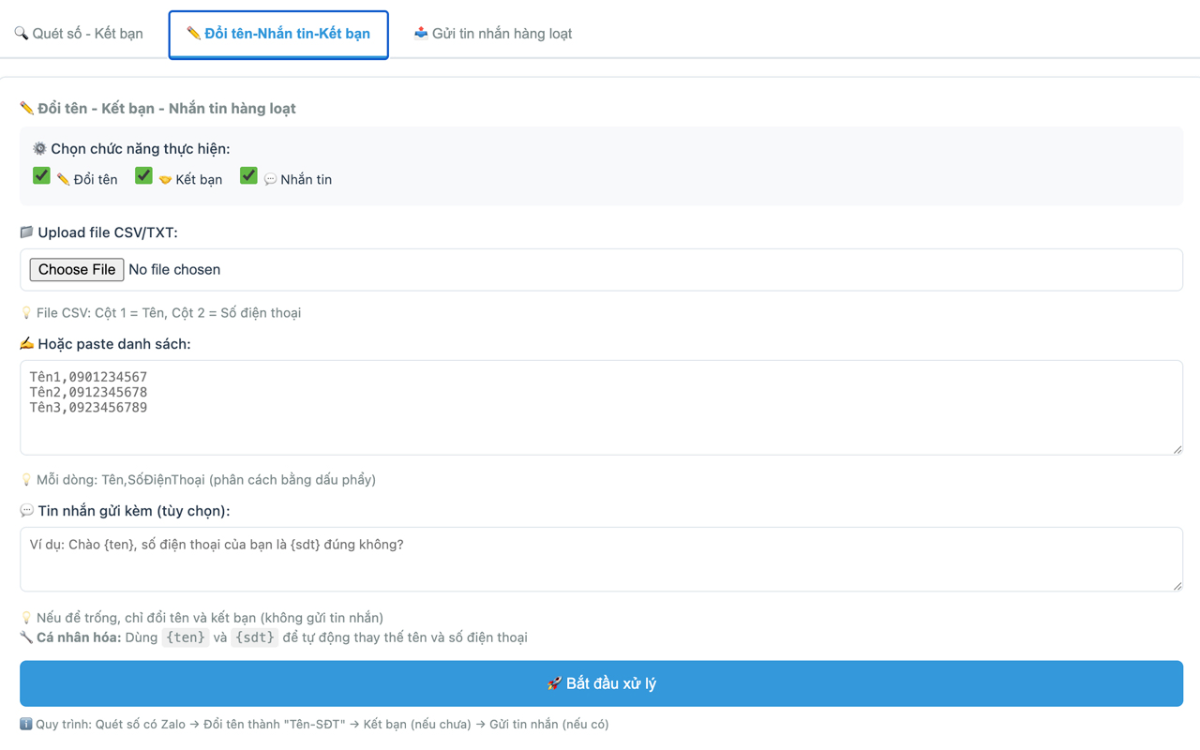This screenshot has height=750, width=1200.
Task: Uncheck the Kết bạn checkbox
Action: click(x=144, y=176)
